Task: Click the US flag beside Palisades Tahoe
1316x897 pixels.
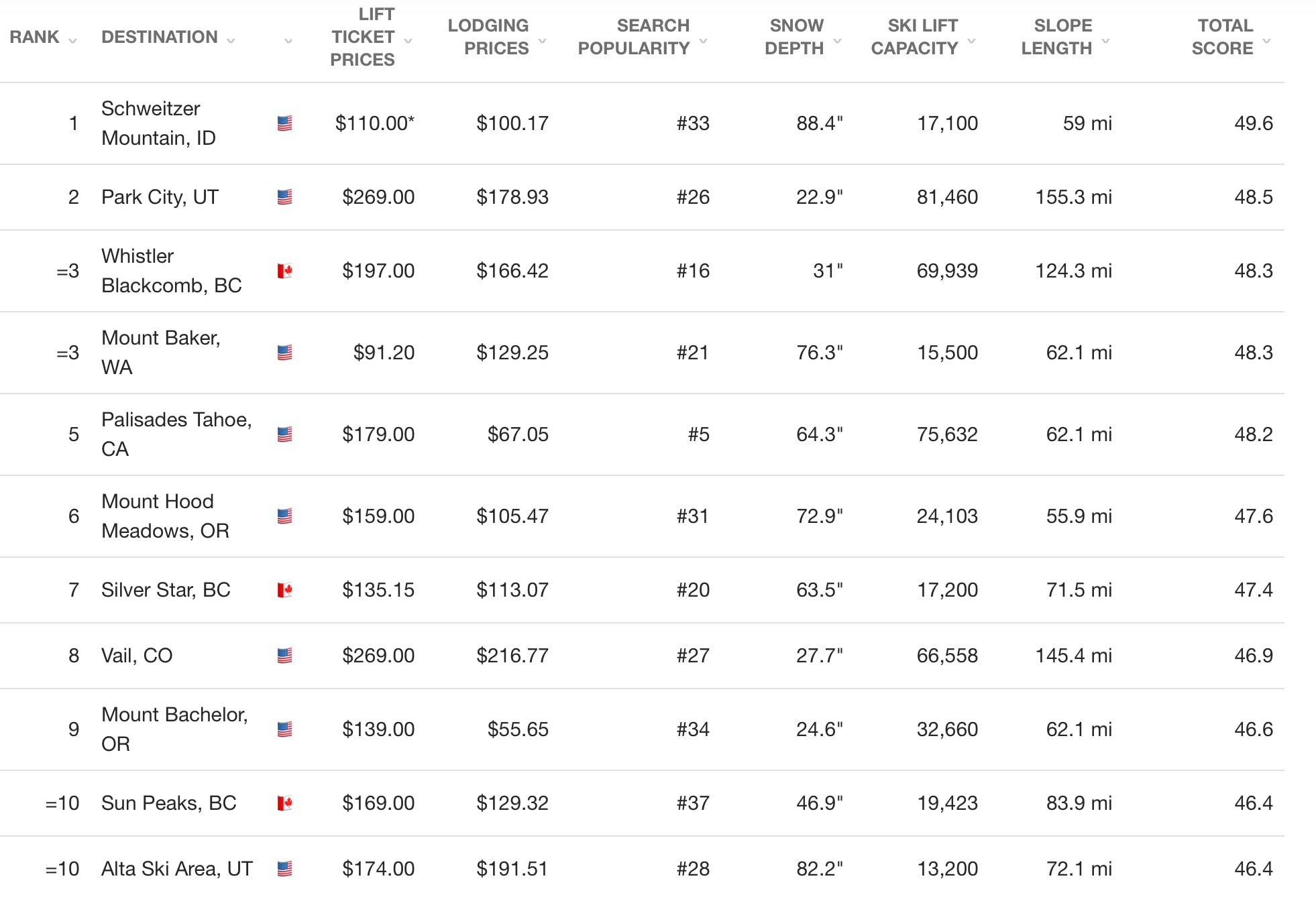Action: [x=284, y=434]
